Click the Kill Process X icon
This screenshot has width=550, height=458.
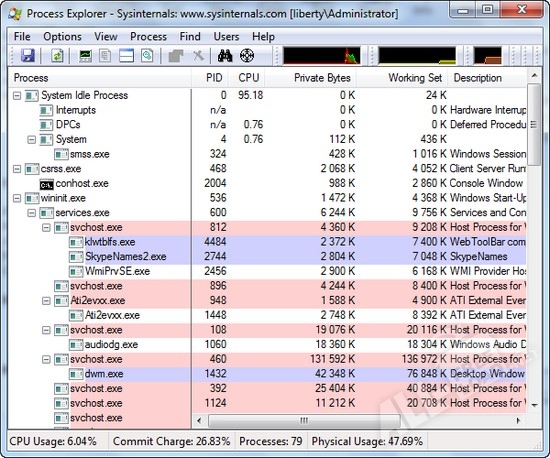199,55
